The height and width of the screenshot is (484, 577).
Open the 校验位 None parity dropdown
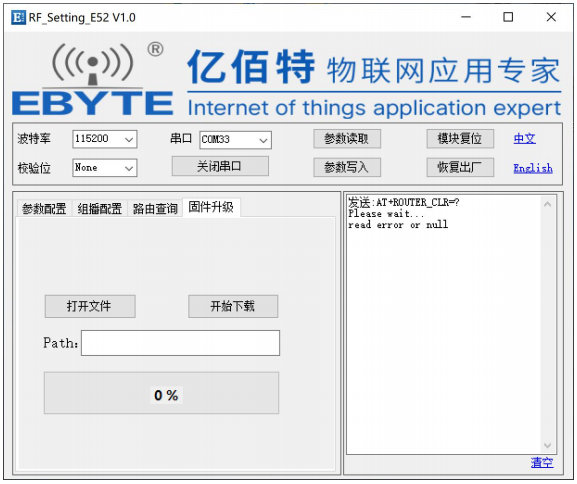click(x=105, y=168)
